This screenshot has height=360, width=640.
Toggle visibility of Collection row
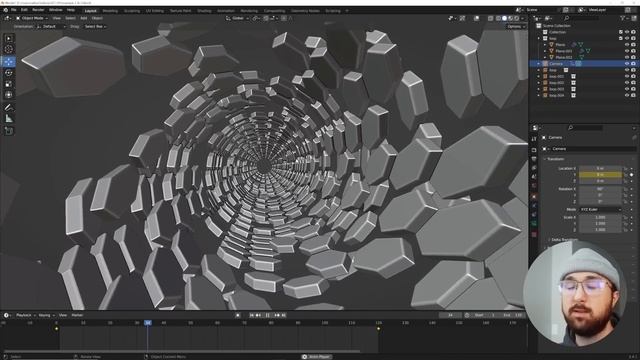627,32
